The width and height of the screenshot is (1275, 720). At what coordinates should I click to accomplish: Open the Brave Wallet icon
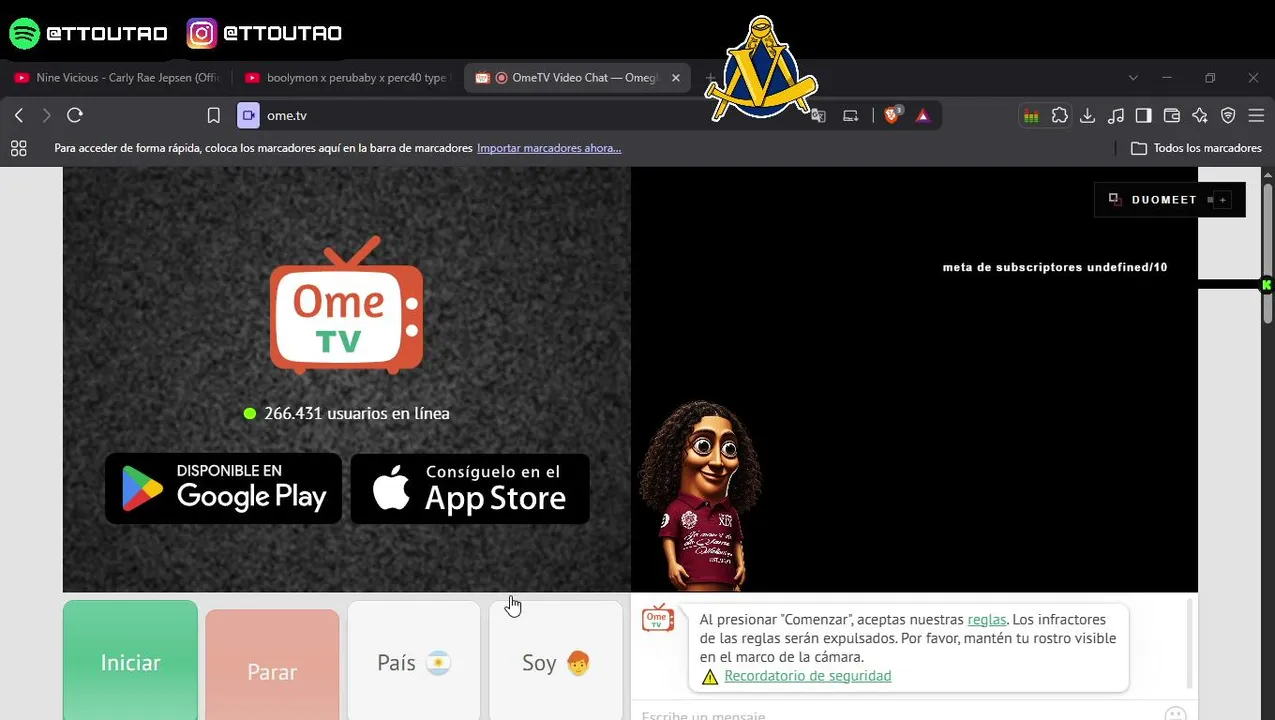(1172, 116)
